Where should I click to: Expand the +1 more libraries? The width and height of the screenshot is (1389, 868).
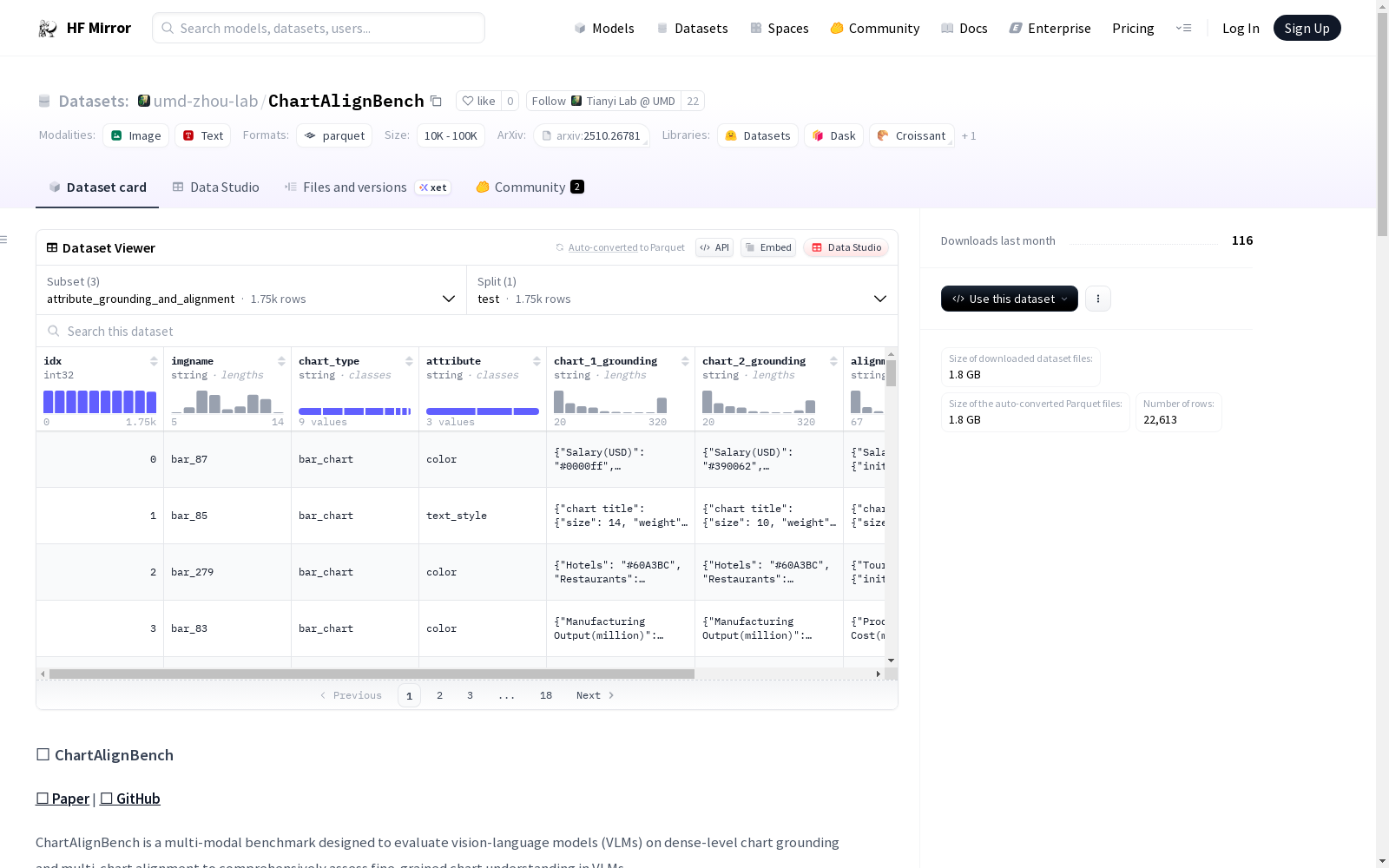pos(969,135)
